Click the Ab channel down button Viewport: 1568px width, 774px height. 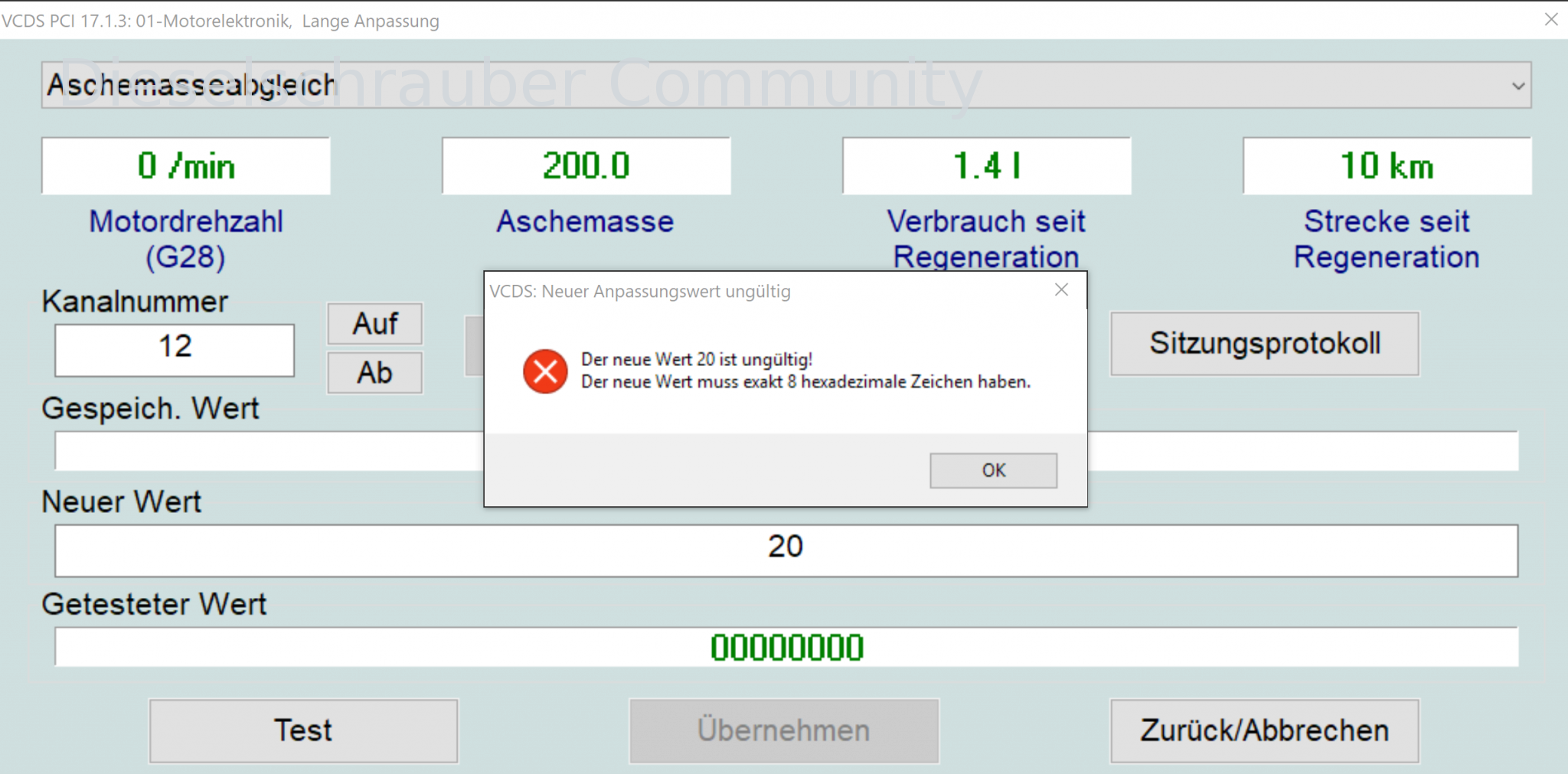tap(374, 373)
